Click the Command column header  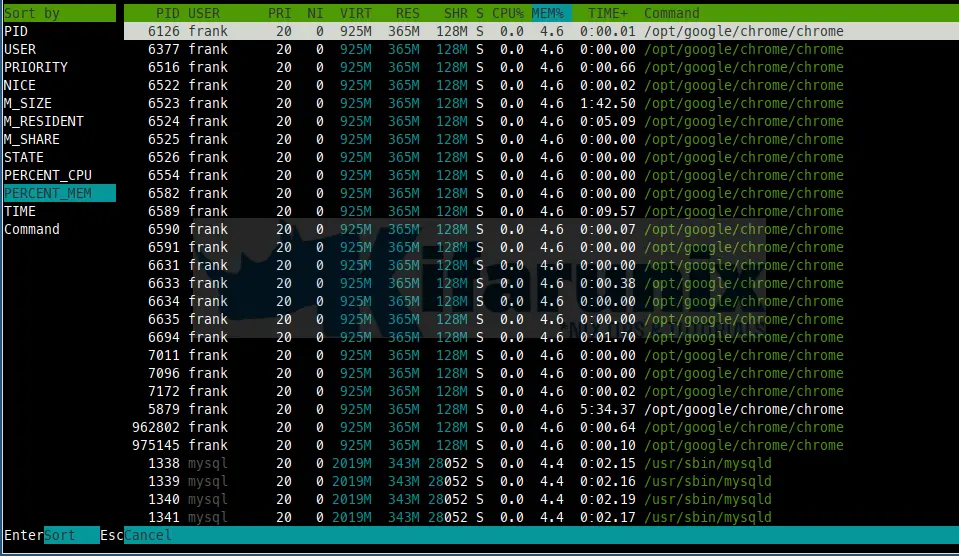point(672,13)
